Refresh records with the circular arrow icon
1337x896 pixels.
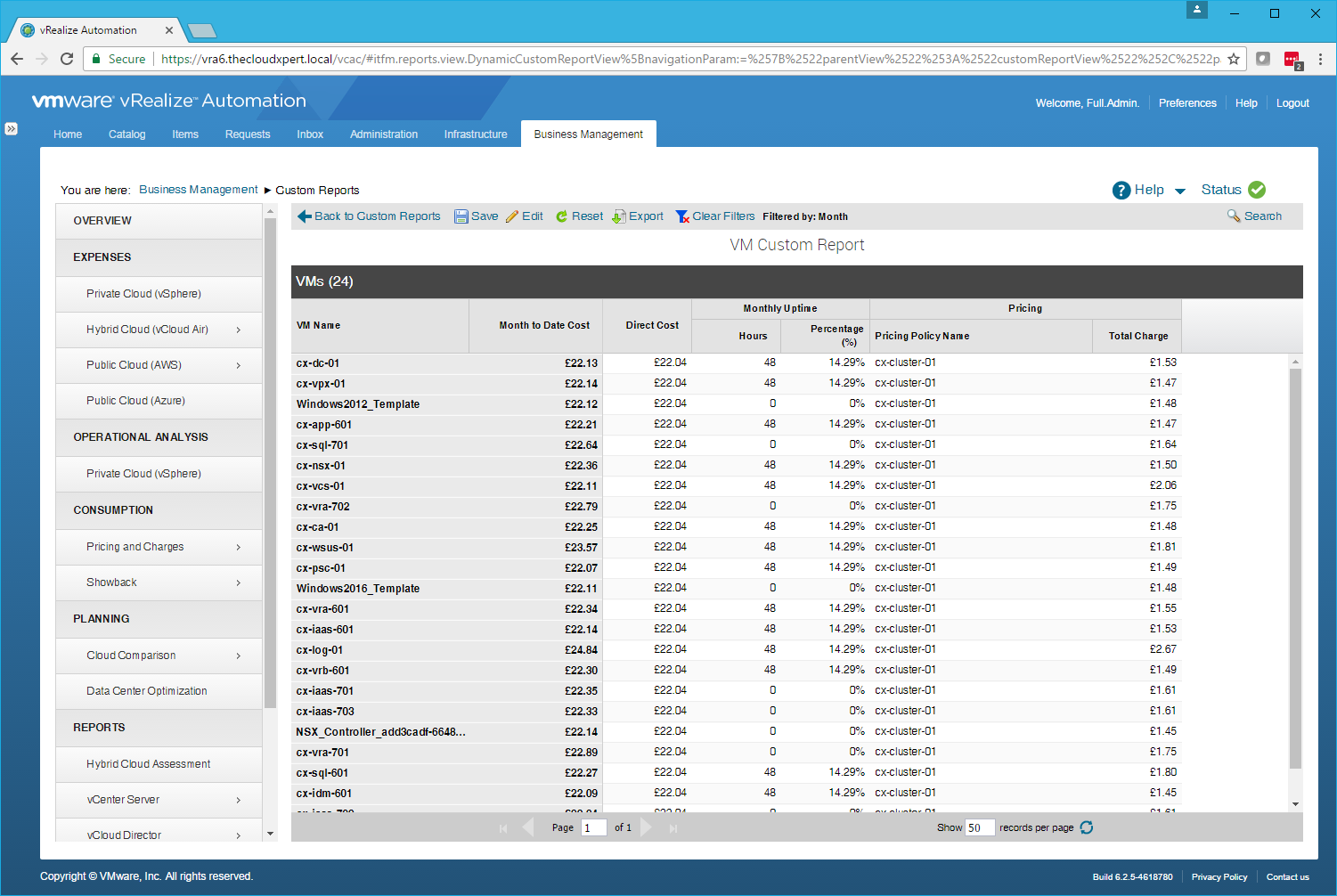(x=1087, y=827)
